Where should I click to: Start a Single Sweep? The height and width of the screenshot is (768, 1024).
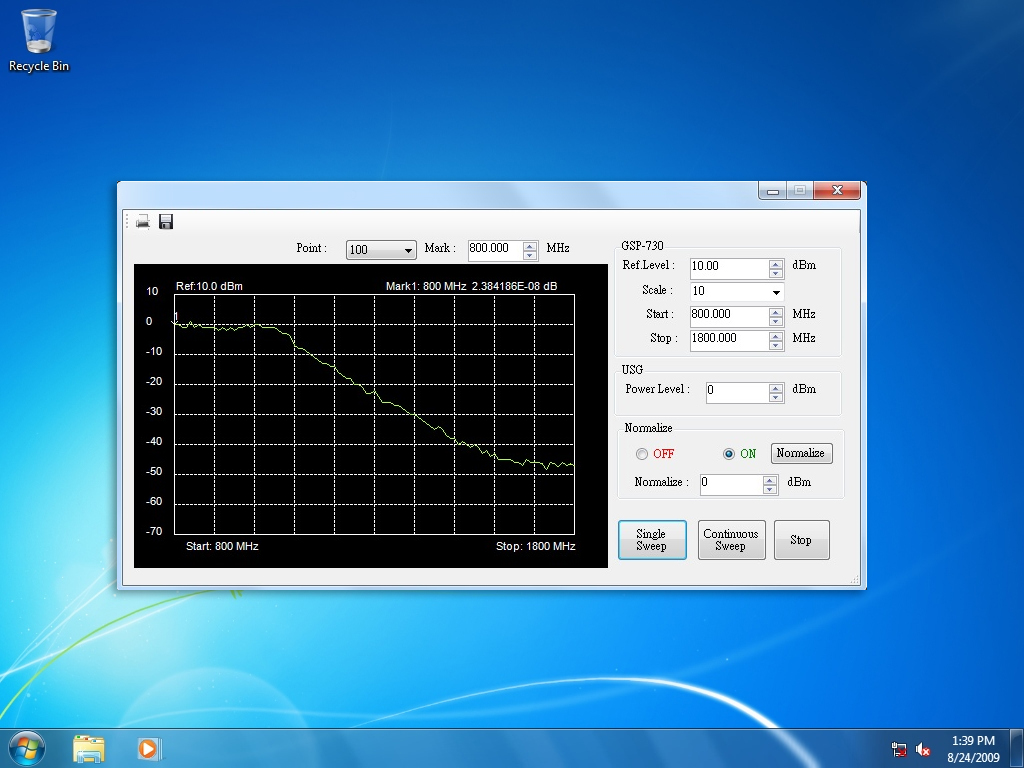tap(652, 539)
